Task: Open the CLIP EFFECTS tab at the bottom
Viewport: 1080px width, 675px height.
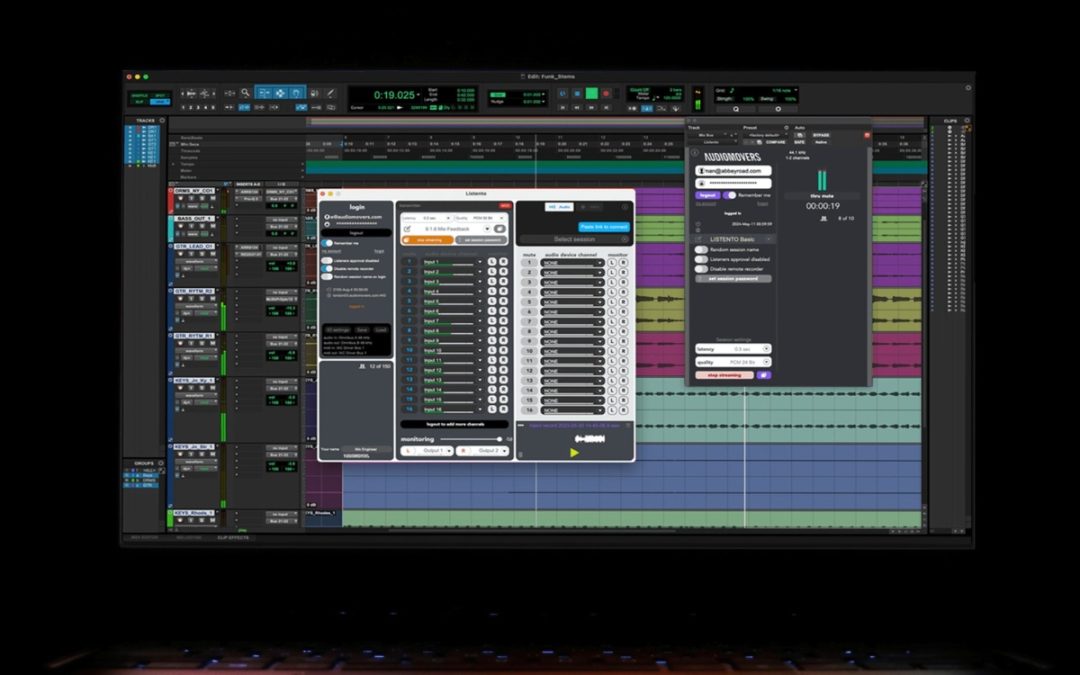Action: (x=233, y=537)
